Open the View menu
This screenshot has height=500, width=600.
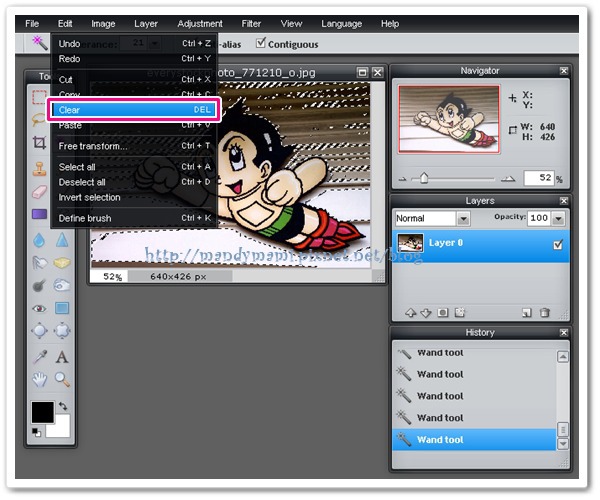[x=291, y=24]
